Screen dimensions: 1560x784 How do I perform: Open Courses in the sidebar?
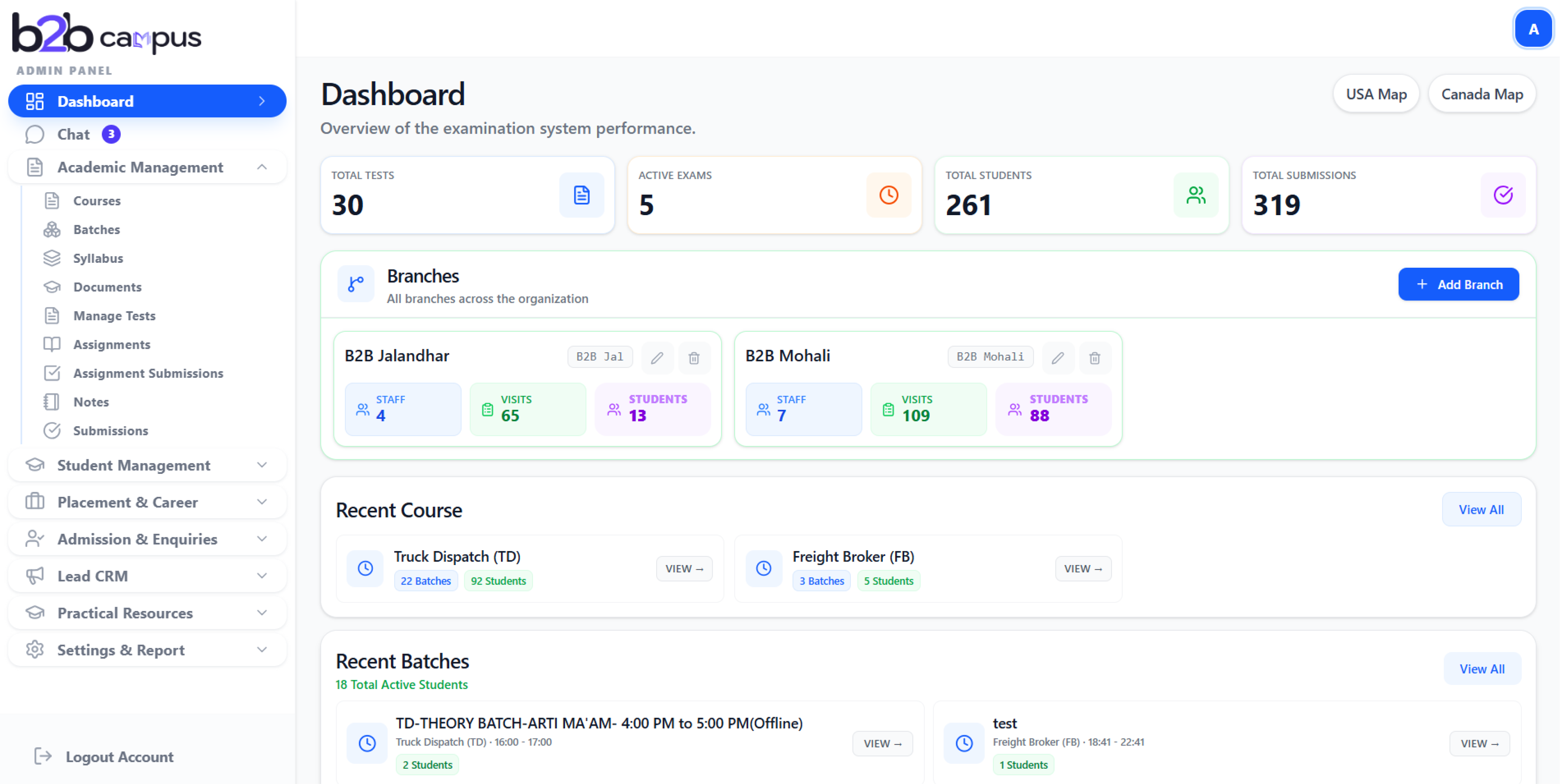pos(97,201)
